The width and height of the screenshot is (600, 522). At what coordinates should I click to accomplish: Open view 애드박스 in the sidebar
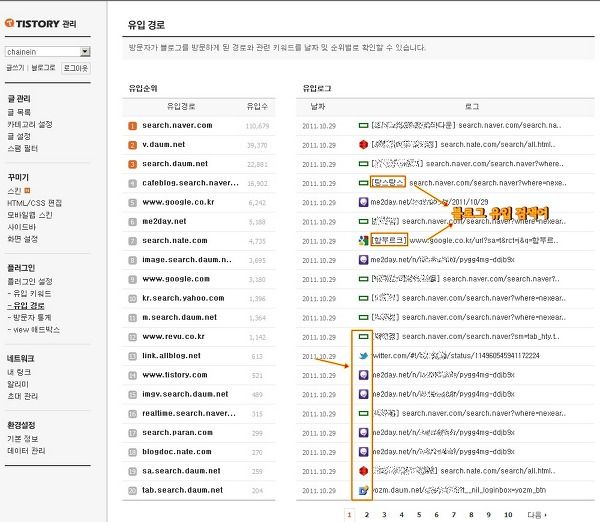click(x=34, y=330)
